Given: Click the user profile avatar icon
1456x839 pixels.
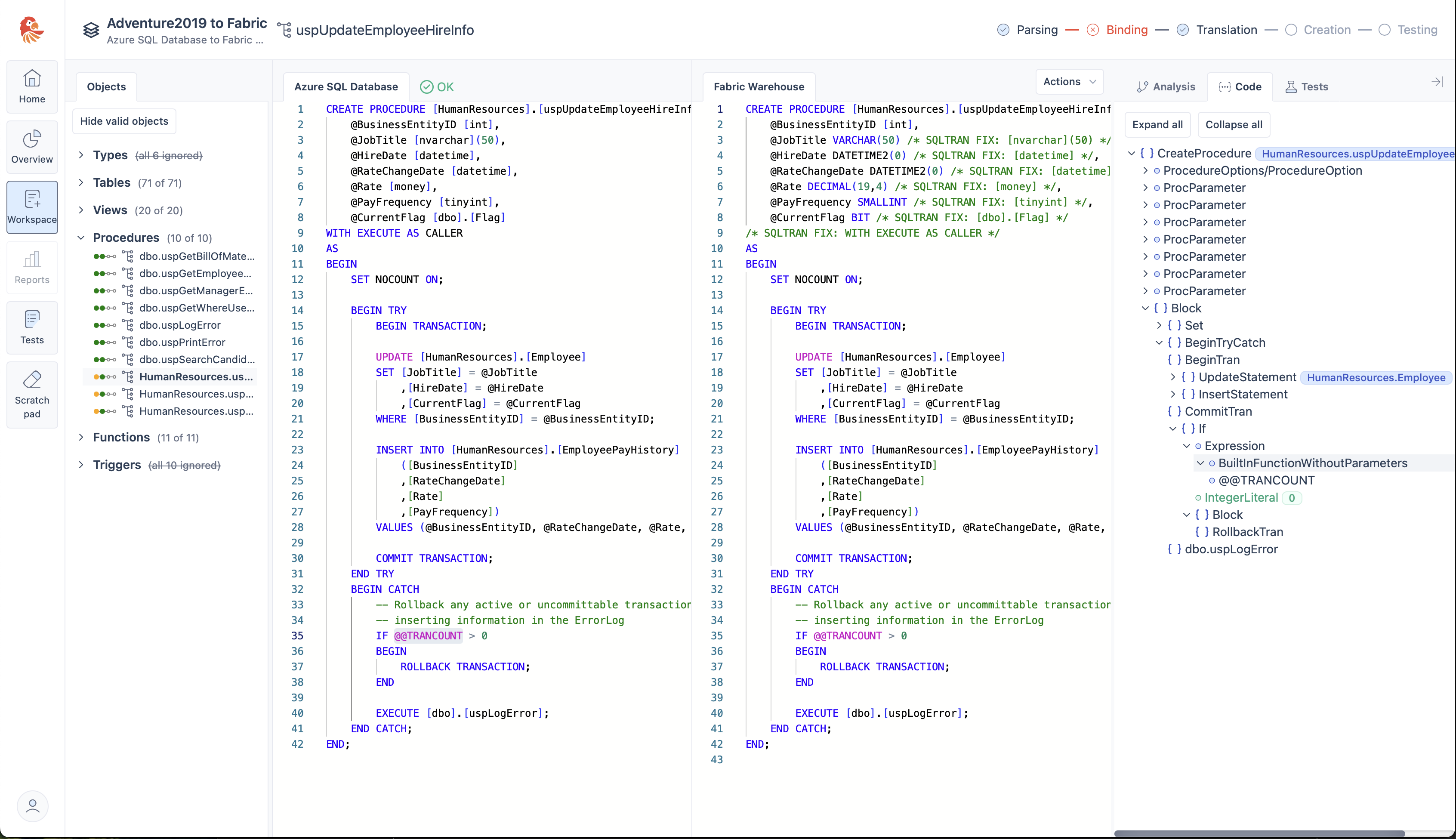Looking at the screenshot, I should [x=32, y=805].
